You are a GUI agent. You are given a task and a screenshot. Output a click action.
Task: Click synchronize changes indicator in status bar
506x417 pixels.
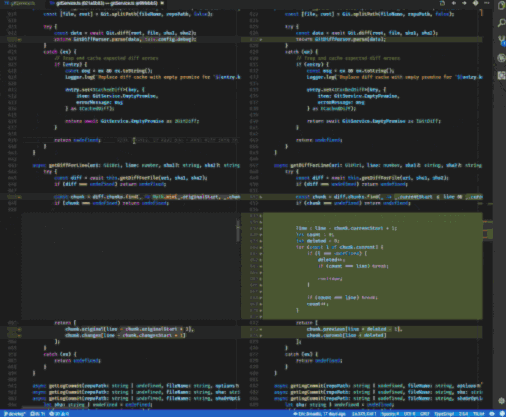37,414
